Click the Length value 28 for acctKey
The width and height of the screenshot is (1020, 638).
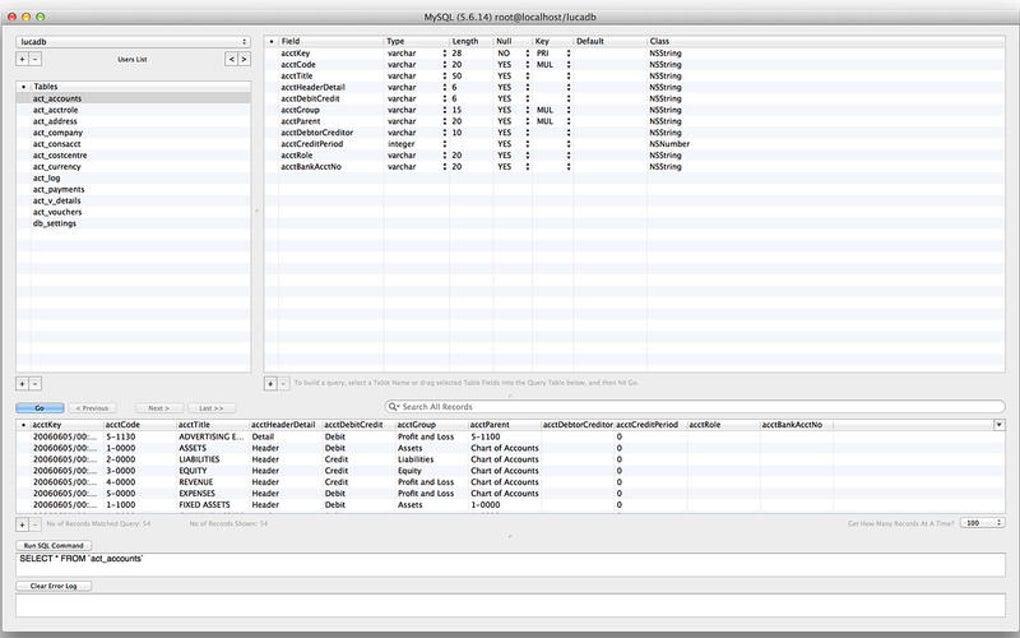[x=457, y=53]
